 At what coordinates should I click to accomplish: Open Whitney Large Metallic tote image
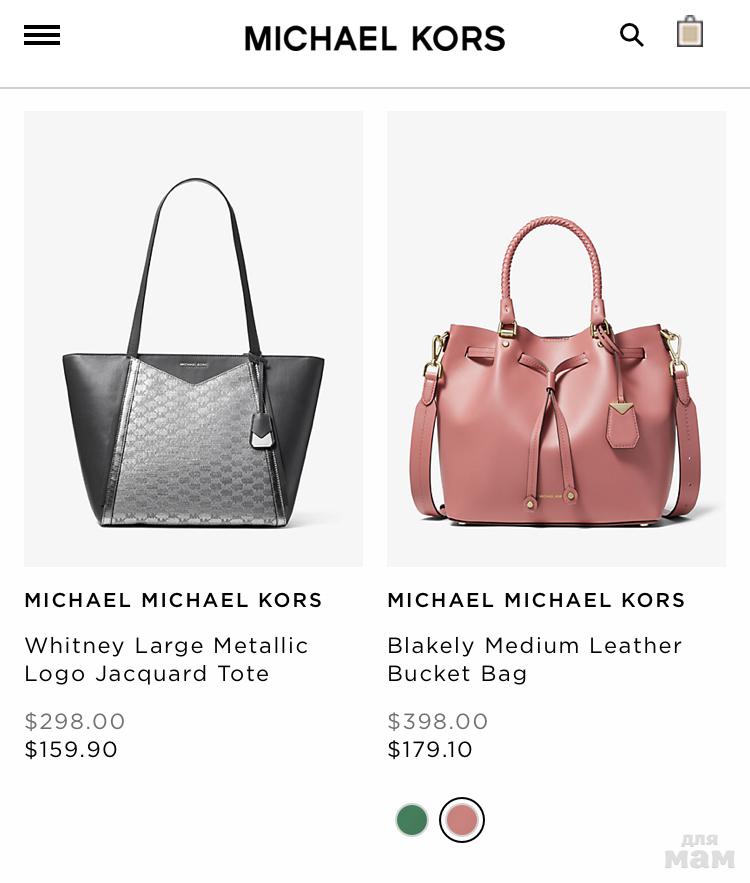click(193, 338)
